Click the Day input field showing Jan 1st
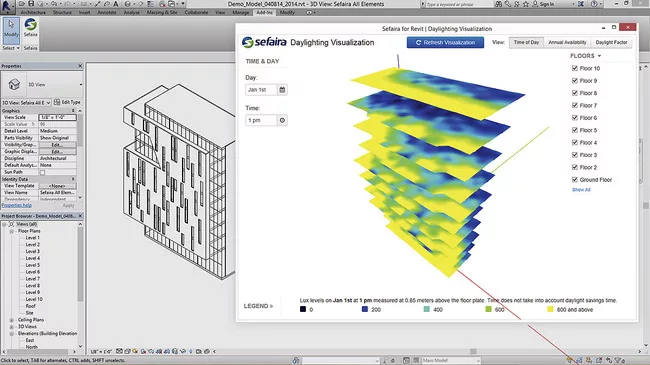This screenshot has width=650, height=365. 261,90
